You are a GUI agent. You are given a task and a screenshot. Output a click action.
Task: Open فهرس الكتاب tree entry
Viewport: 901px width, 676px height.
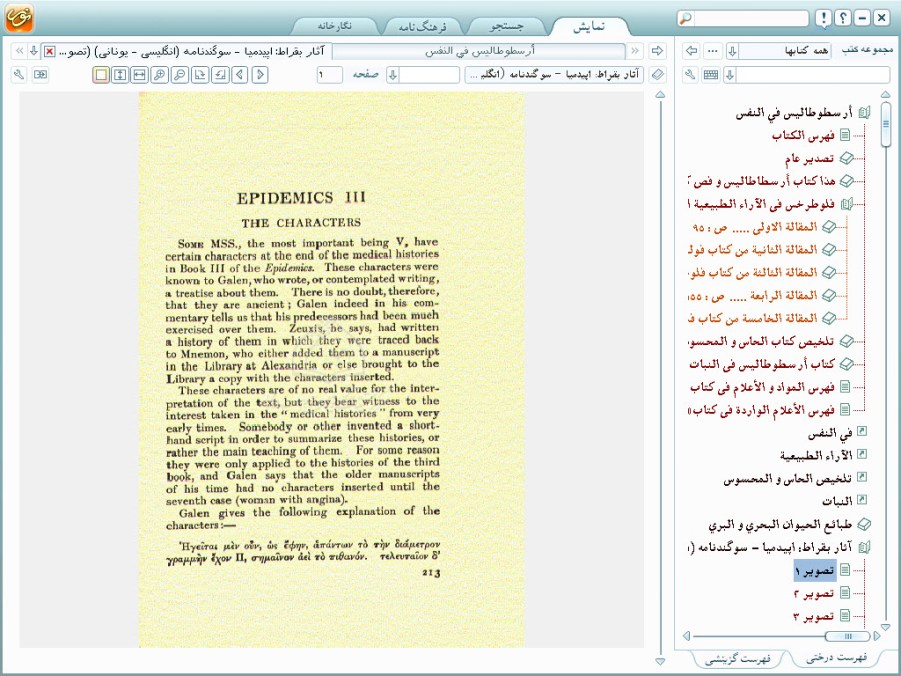tap(803, 136)
